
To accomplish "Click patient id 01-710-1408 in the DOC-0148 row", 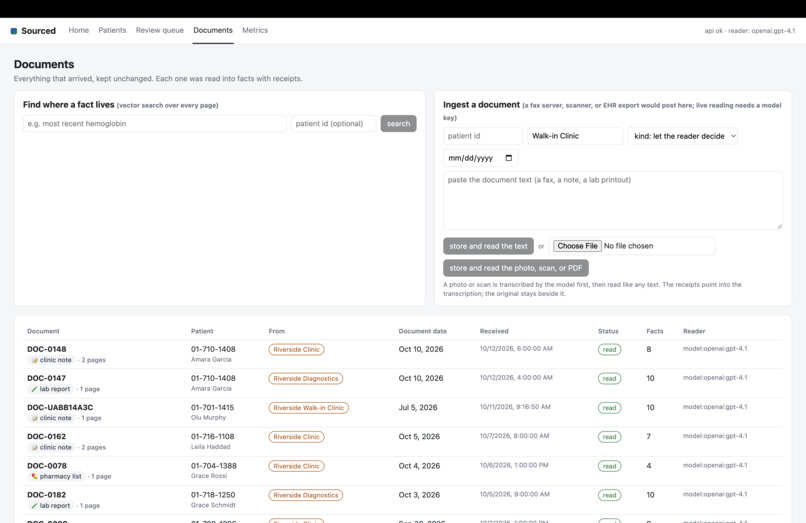I will (213, 349).
